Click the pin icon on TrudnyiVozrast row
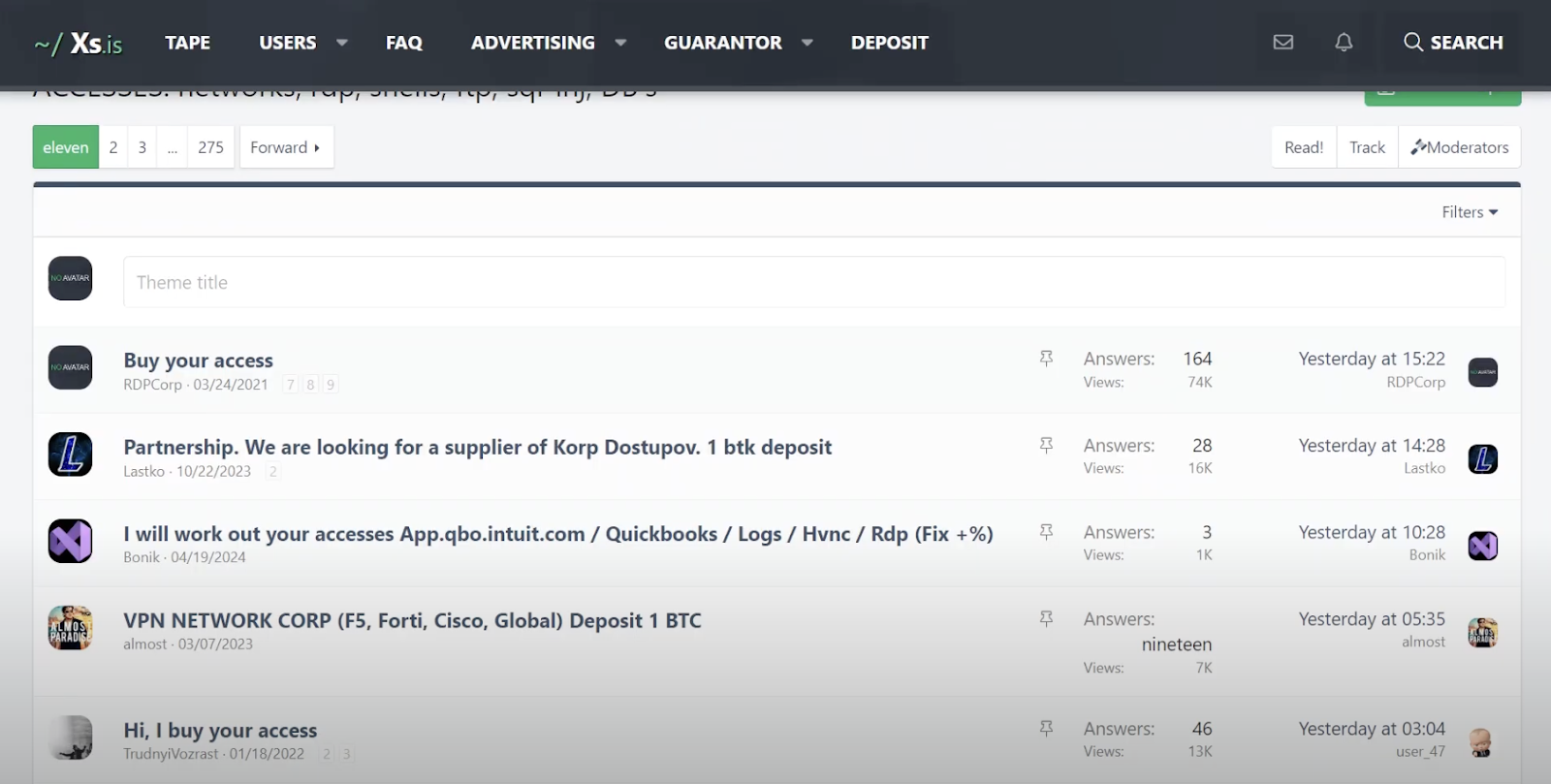 [1046, 728]
